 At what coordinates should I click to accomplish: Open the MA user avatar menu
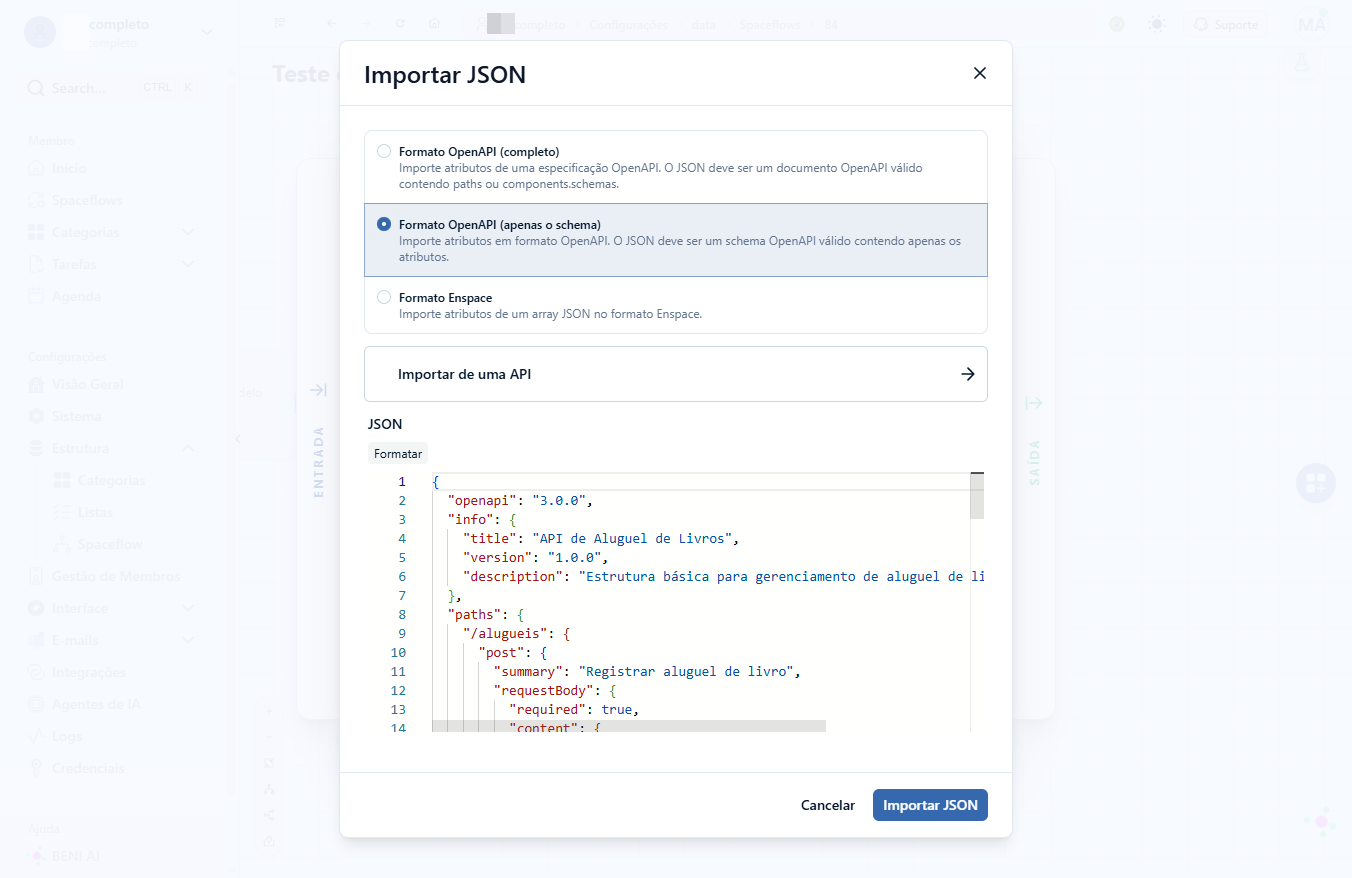[1310, 24]
